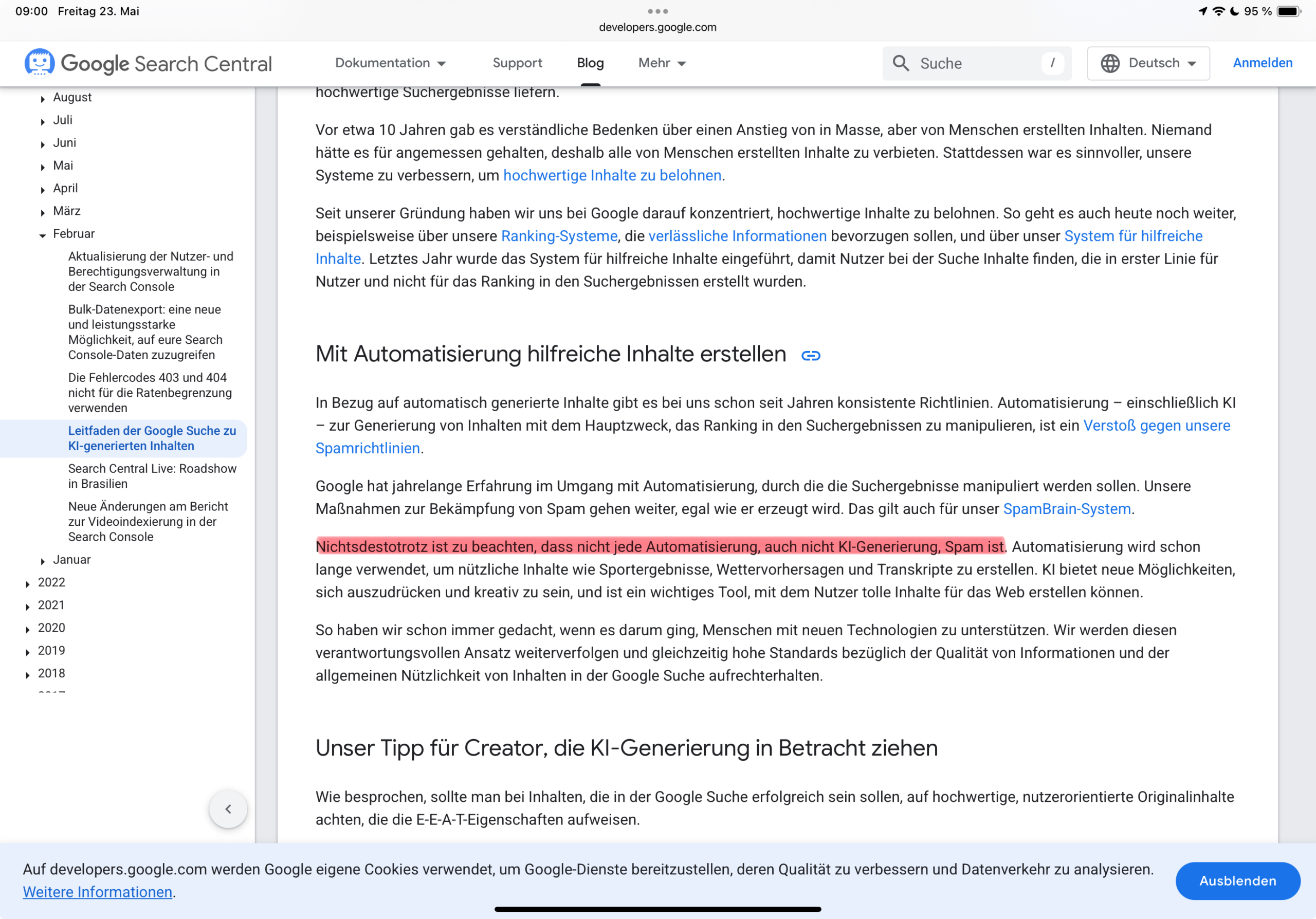Image resolution: width=1316 pixels, height=919 pixels.
Task: Open the Support tab
Action: coord(517,63)
